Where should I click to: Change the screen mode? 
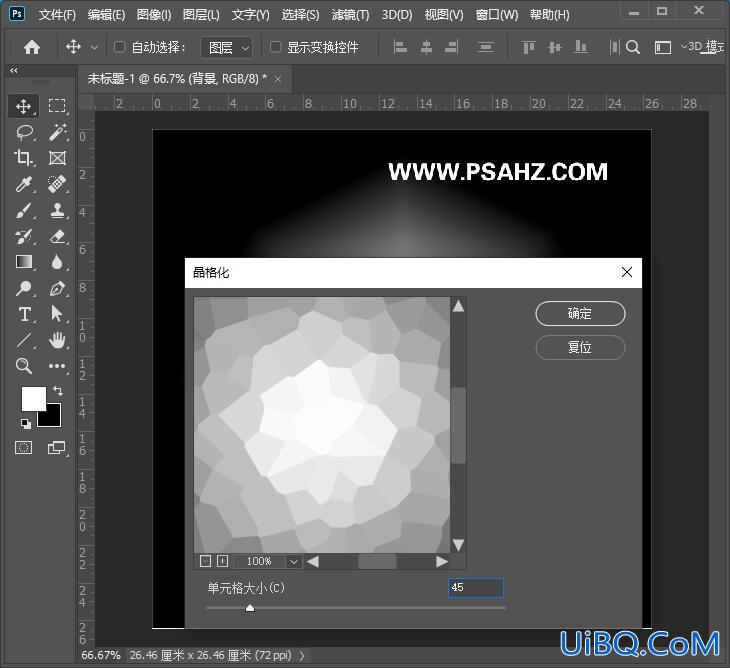click(x=56, y=448)
